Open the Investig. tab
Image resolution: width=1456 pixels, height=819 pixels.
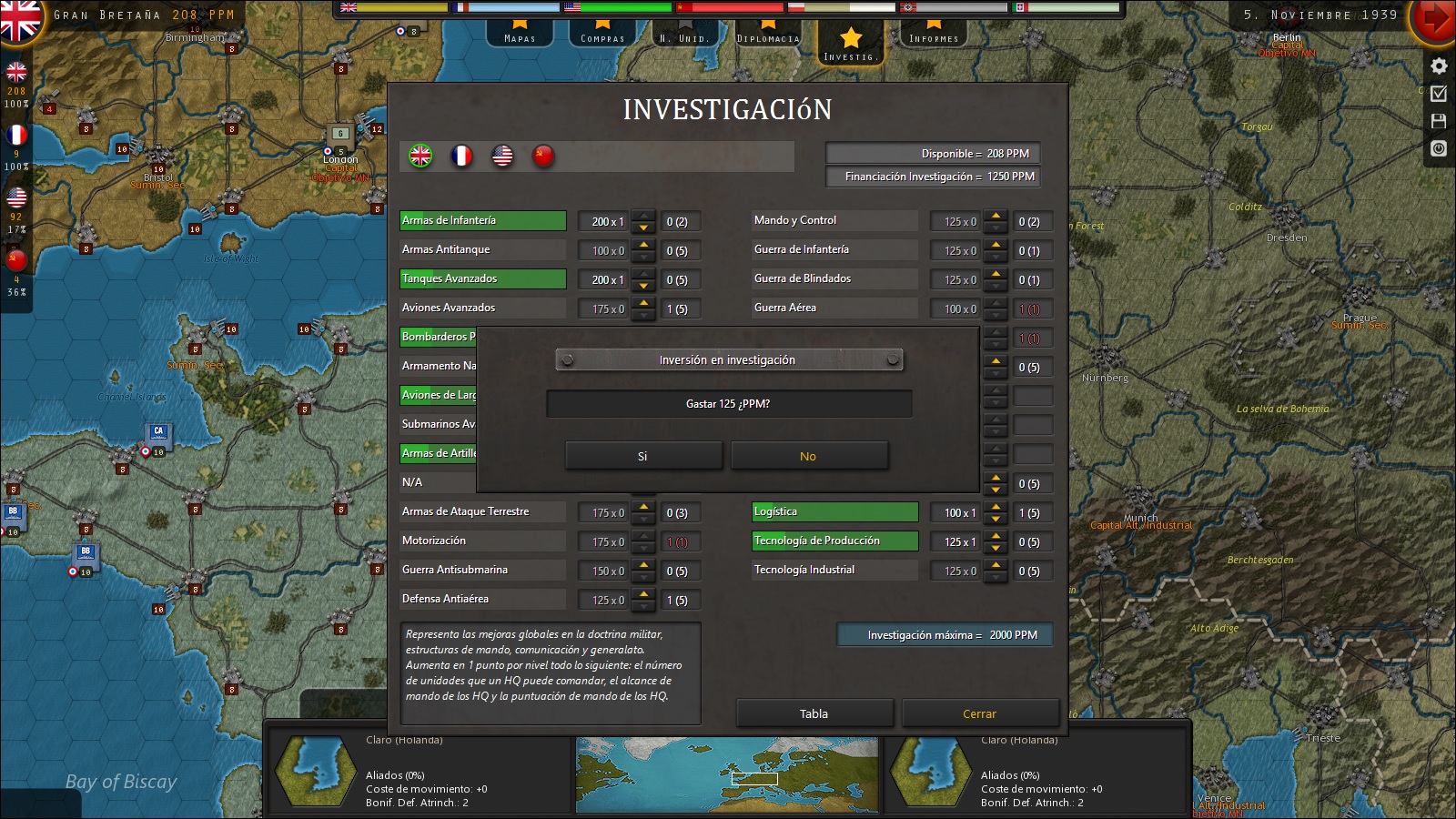851,43
